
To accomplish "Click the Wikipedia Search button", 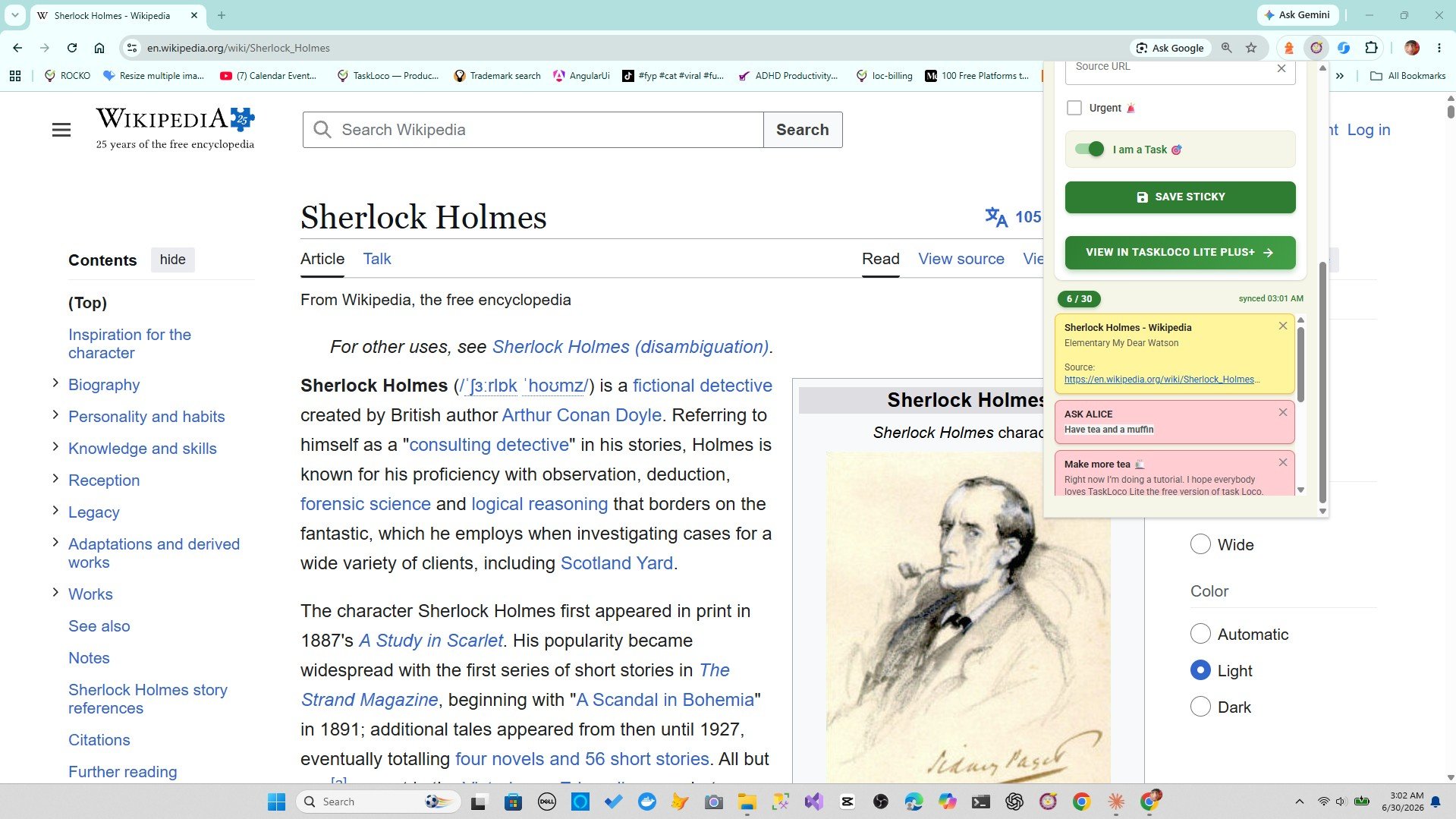I will click(803, 130).
